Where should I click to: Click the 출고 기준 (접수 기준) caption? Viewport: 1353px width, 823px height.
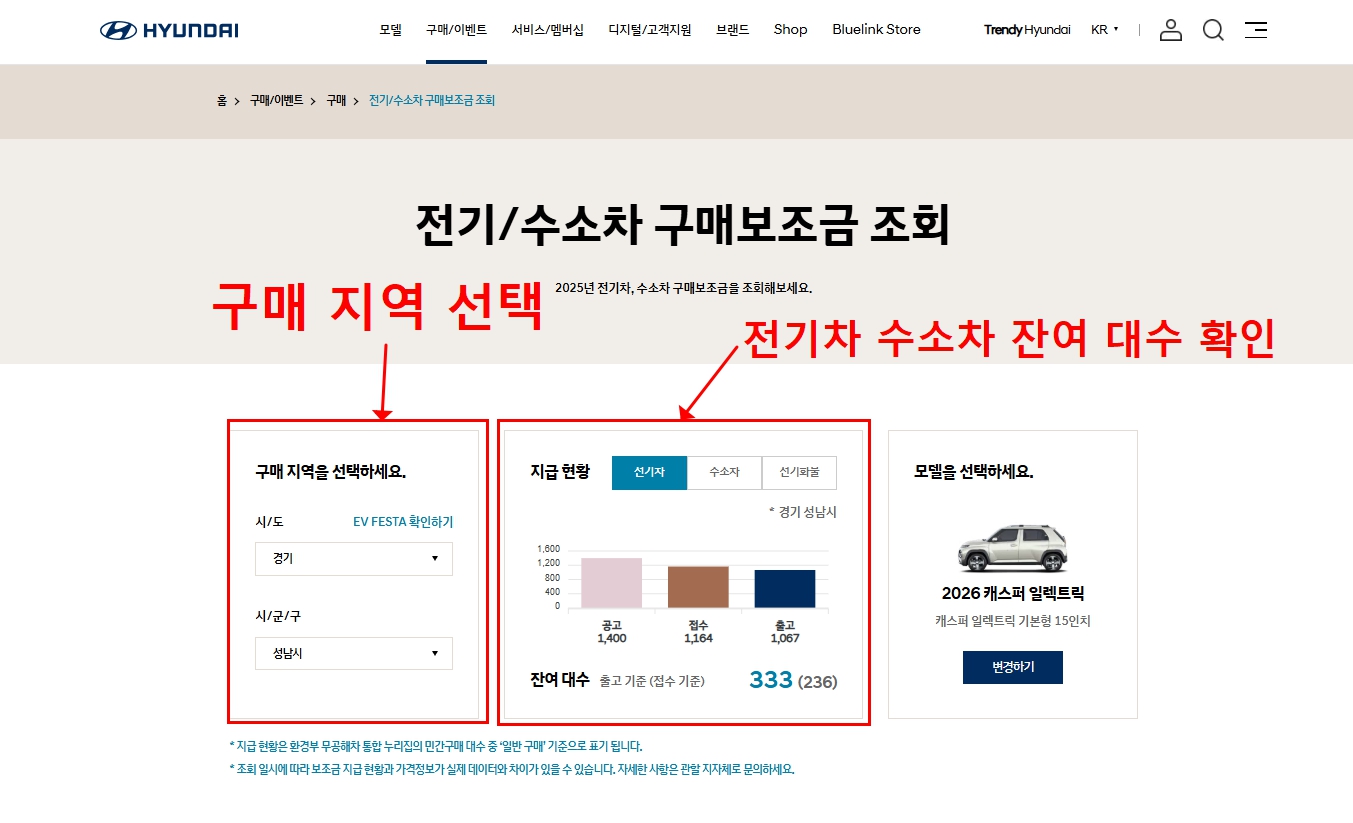pos(652,681)
